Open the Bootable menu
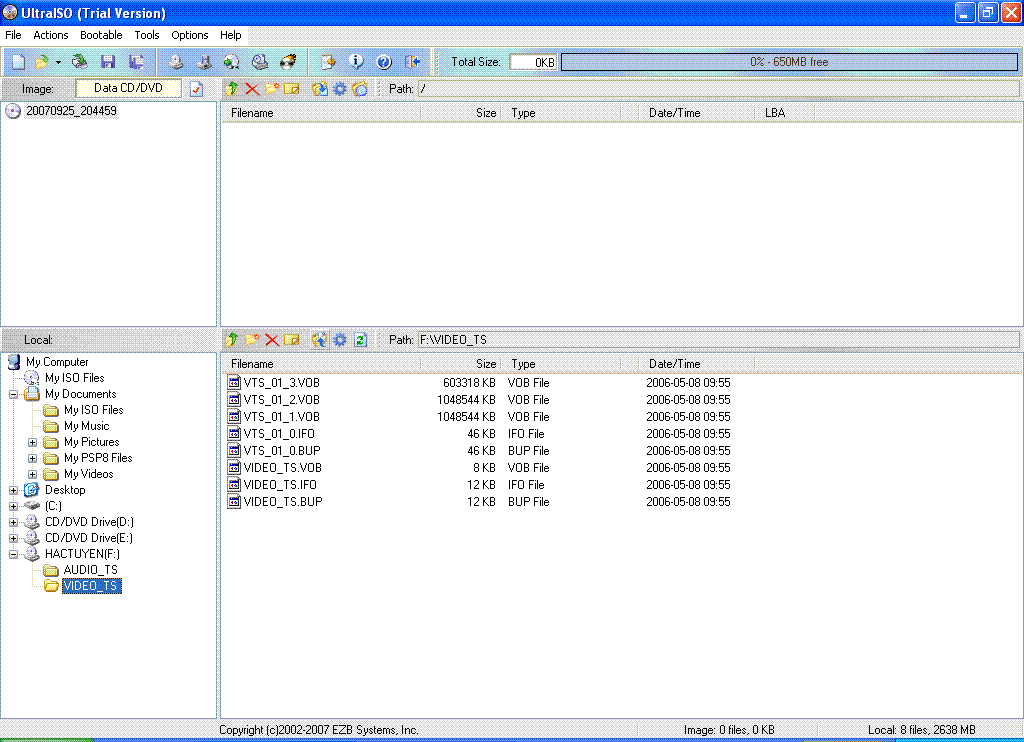This screenshot has width=1024, height=742. 101,35
